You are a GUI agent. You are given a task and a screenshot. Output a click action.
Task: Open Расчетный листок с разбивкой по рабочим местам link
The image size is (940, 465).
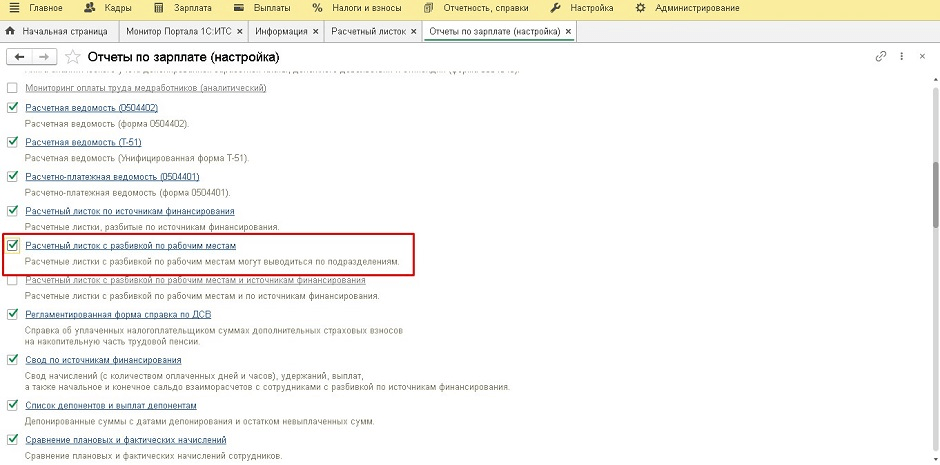pos(131,246)
